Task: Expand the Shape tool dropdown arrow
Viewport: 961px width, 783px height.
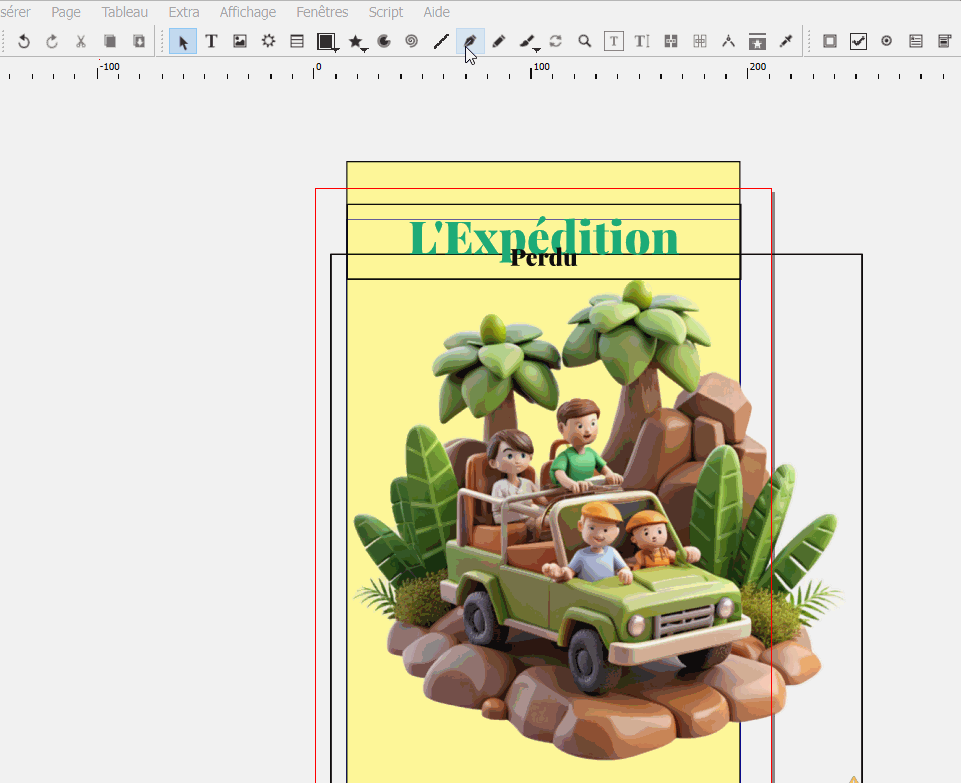Action: pos(336,50)
